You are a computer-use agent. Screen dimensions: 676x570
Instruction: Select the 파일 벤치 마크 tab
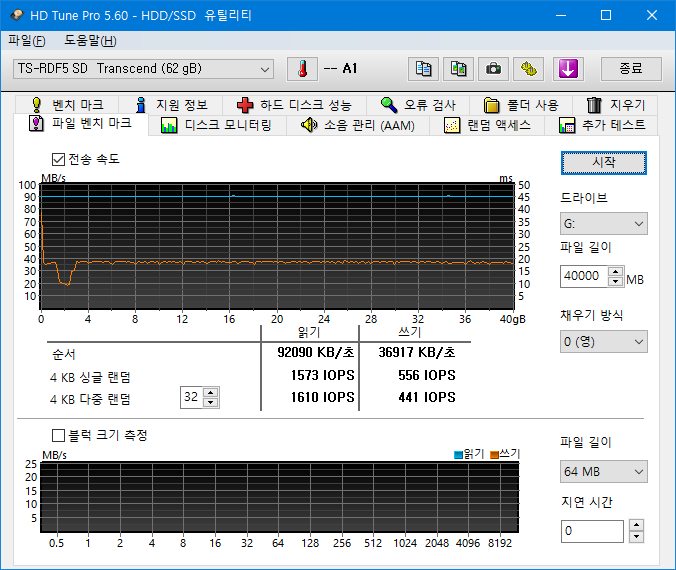click(x=81, y=124)
